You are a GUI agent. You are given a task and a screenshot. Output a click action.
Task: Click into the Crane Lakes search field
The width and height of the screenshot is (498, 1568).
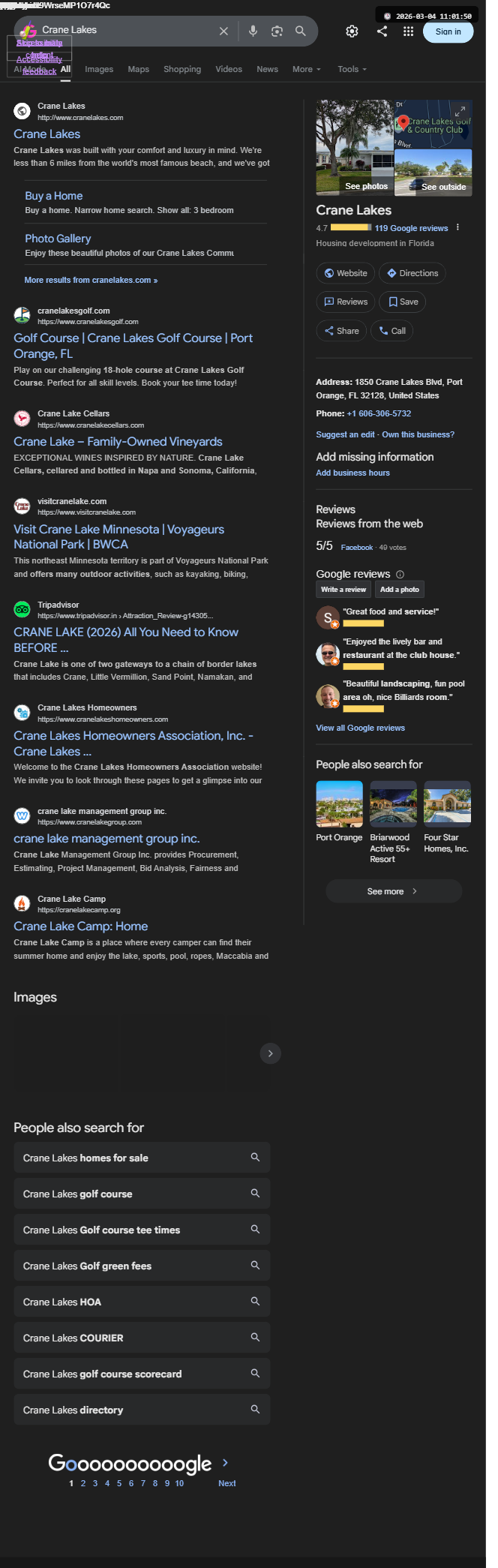[127, 30]
